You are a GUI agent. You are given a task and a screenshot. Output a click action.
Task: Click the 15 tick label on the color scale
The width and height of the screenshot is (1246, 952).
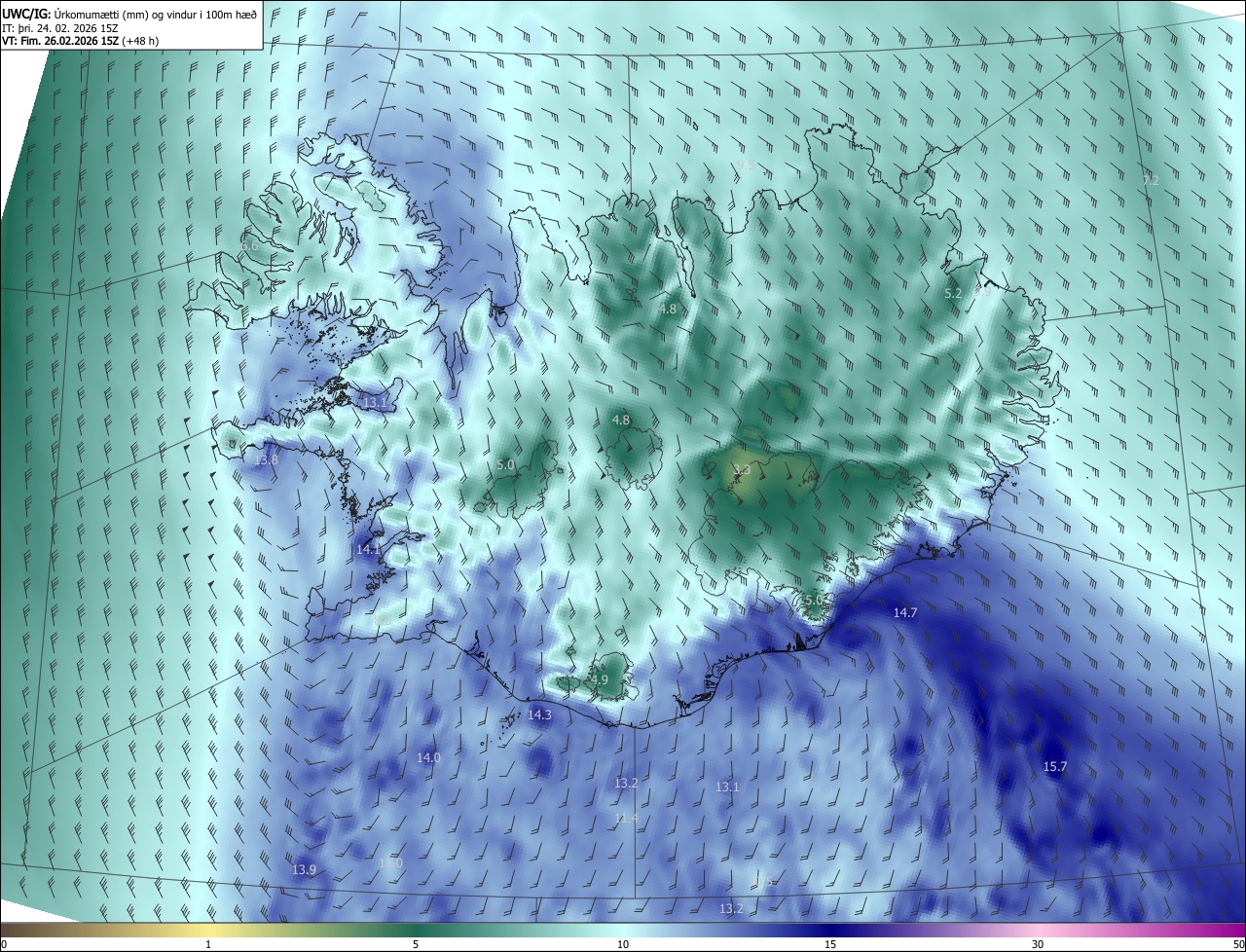[830, 944]
